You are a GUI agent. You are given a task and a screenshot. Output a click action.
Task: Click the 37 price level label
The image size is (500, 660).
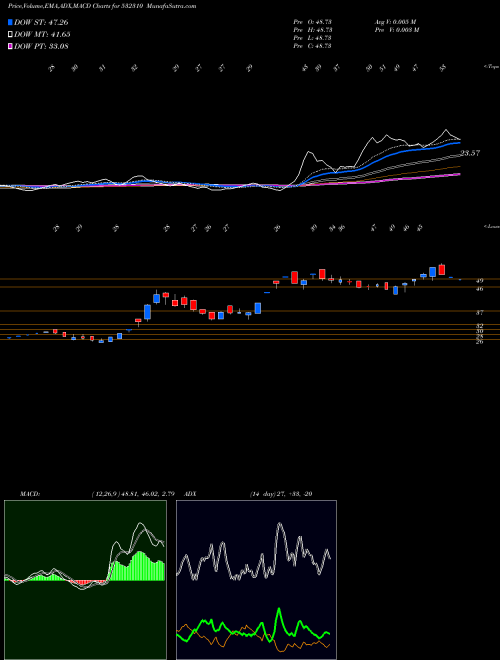pos(480,313)
